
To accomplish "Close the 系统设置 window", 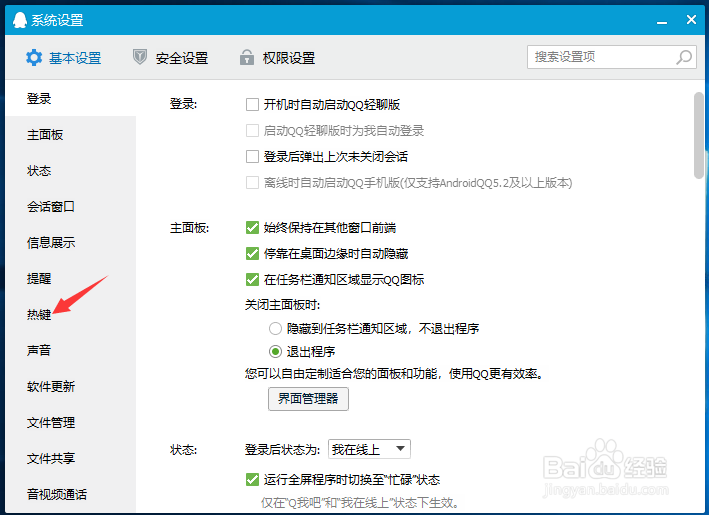I will pos(691,19).
